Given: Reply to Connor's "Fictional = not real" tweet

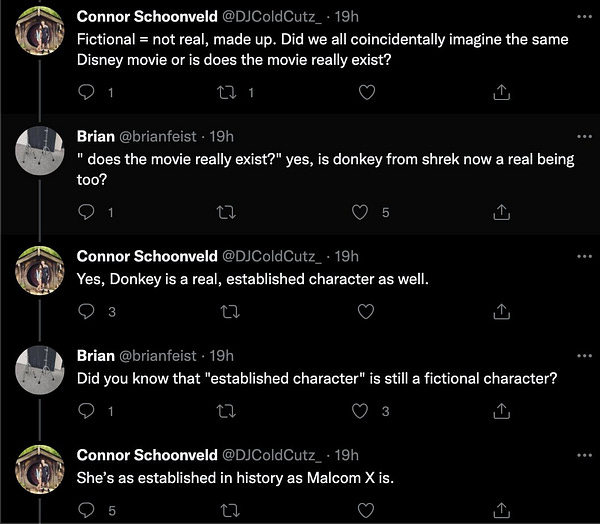Looking at the screenshot, I should coord(87,92).
